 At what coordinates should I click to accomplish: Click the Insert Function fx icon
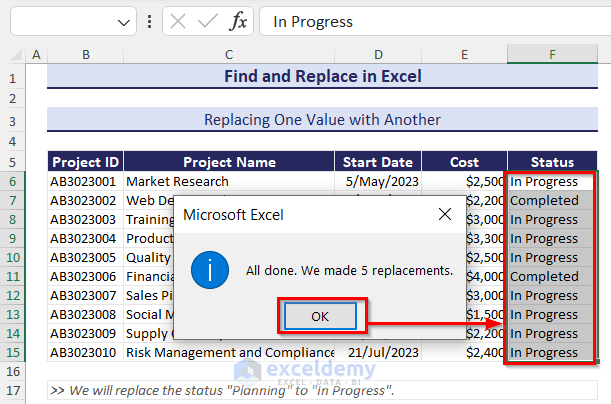(x=238, y=21)
